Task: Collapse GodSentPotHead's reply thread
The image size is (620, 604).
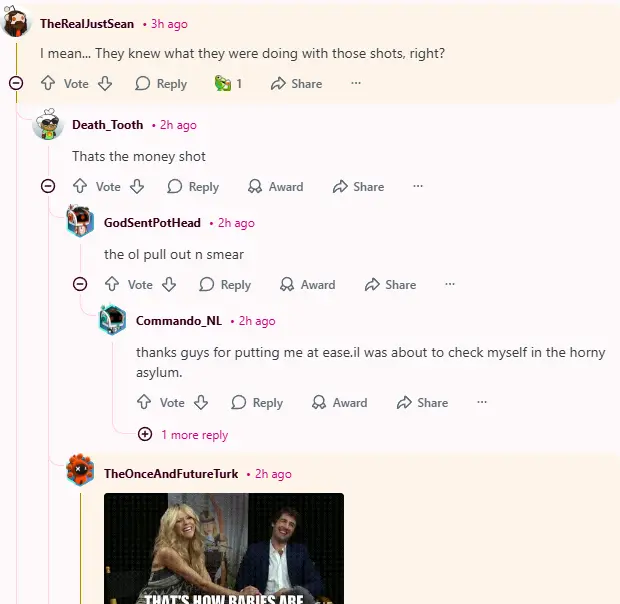Action: tap(80, 285)
